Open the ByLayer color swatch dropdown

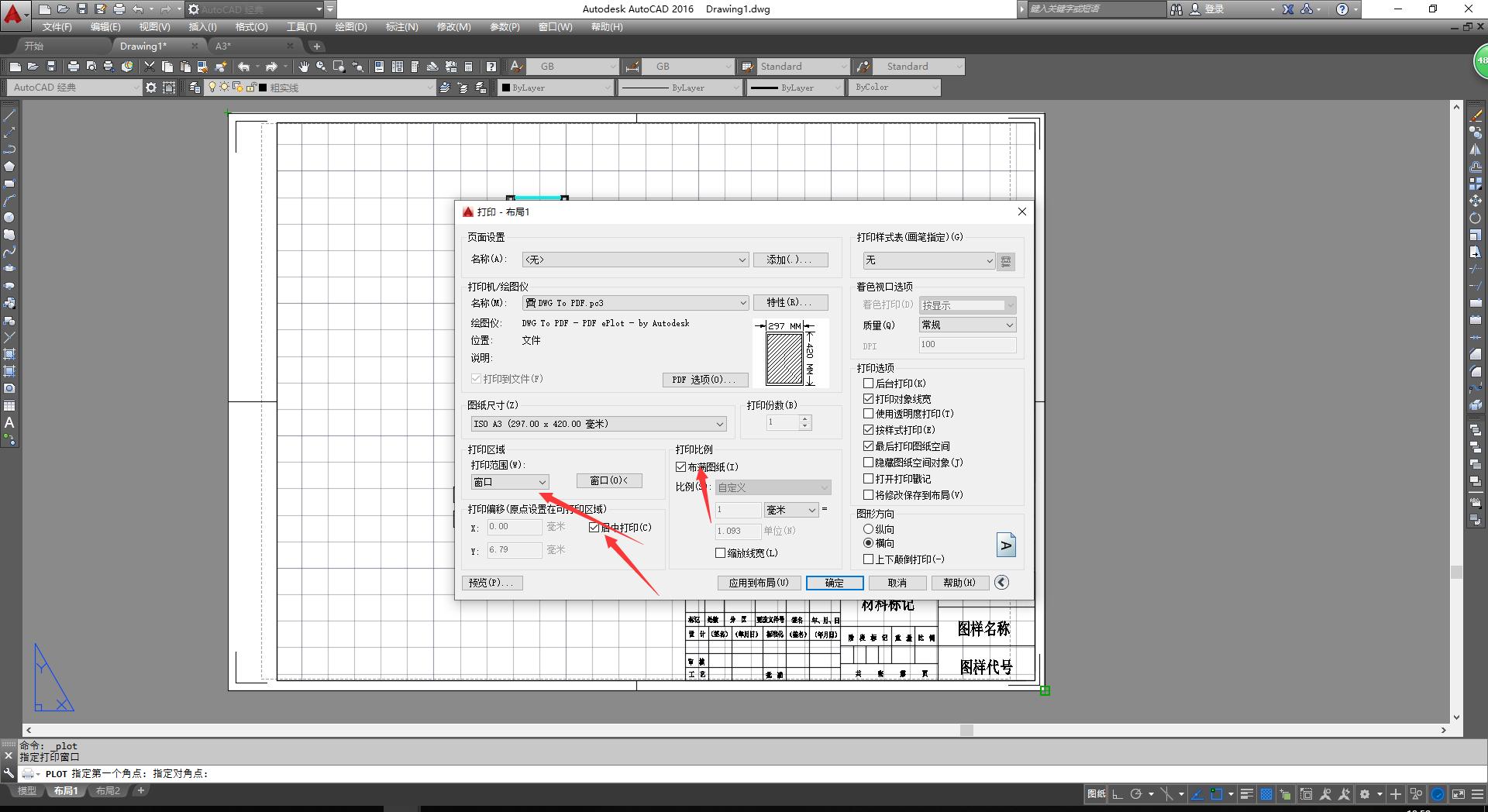tap(555, 88)
